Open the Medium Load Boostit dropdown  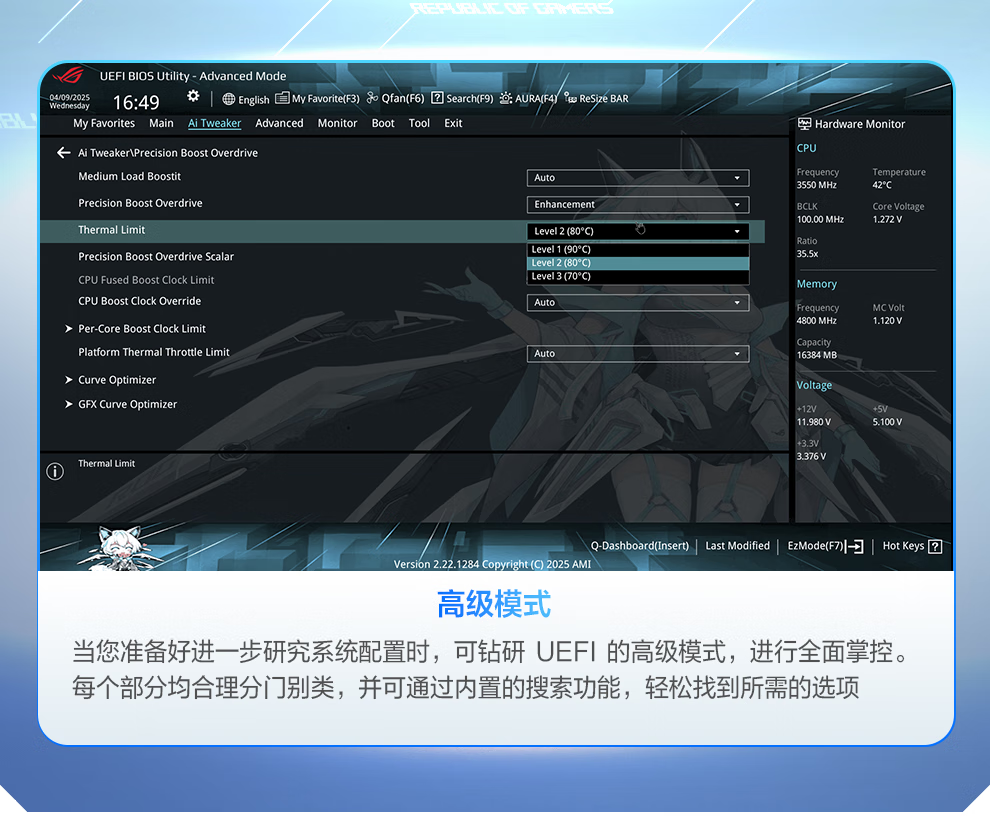(637, 178)
